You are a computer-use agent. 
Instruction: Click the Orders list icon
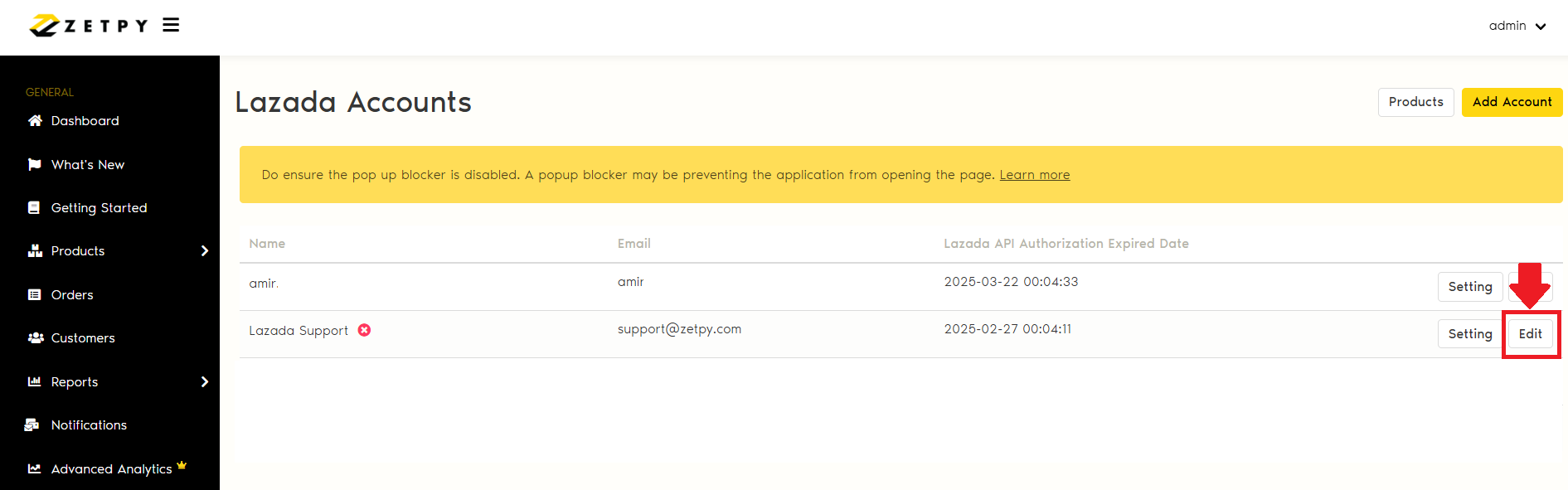[34, 294]
